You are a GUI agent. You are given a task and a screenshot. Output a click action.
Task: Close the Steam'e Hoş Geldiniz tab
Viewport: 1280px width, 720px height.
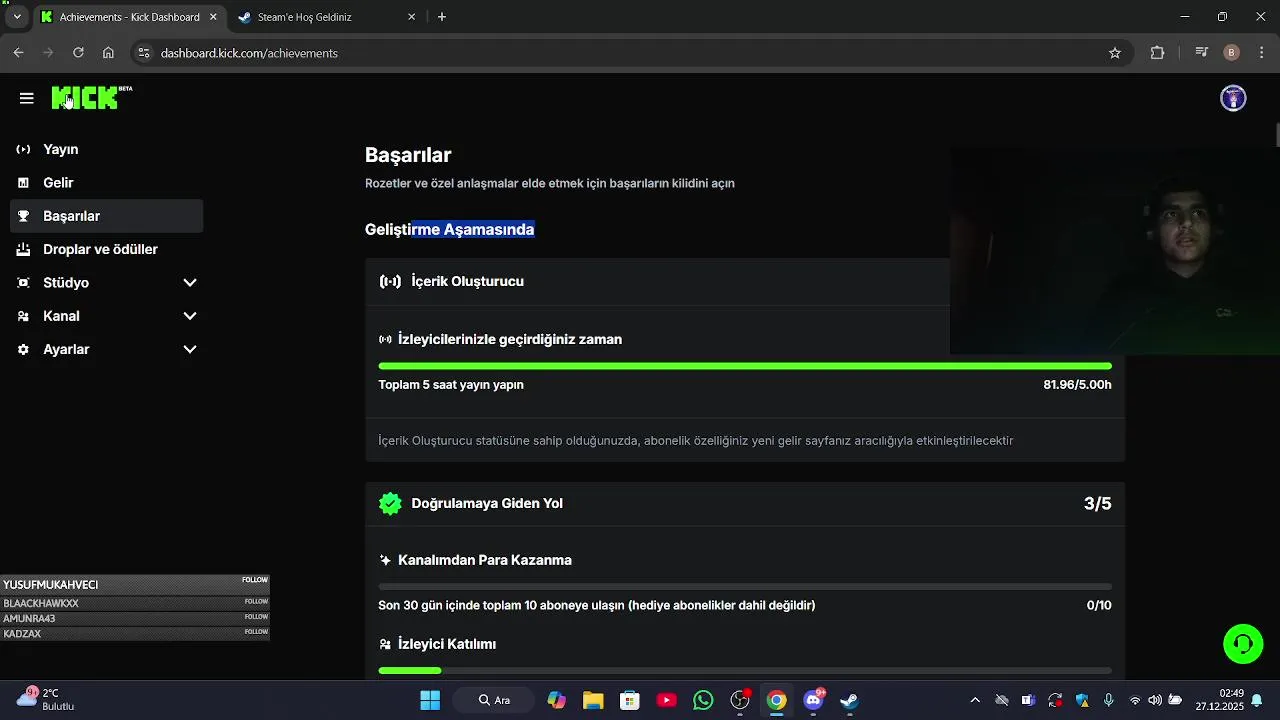411,17
